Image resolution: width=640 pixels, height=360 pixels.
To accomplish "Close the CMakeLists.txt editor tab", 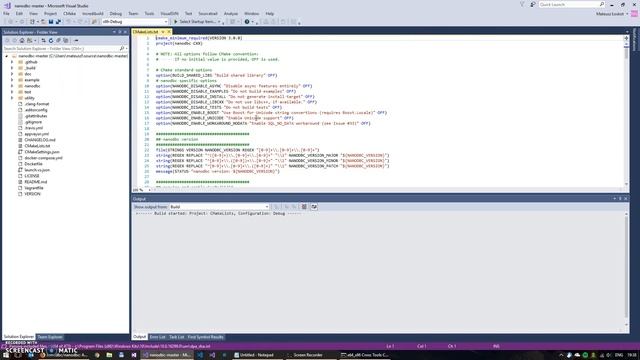I will click(169, 32).
